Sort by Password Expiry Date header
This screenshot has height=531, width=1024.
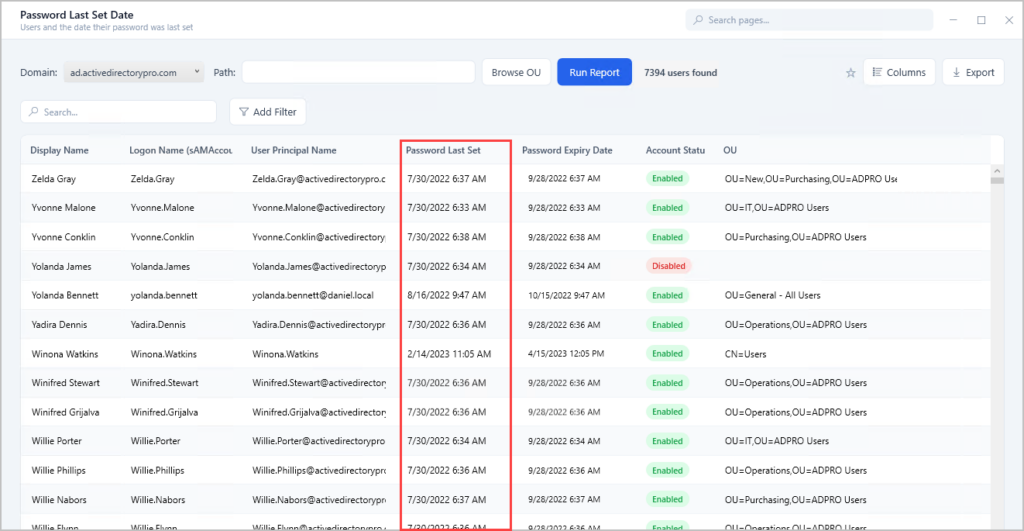click(x=567, y=150)
